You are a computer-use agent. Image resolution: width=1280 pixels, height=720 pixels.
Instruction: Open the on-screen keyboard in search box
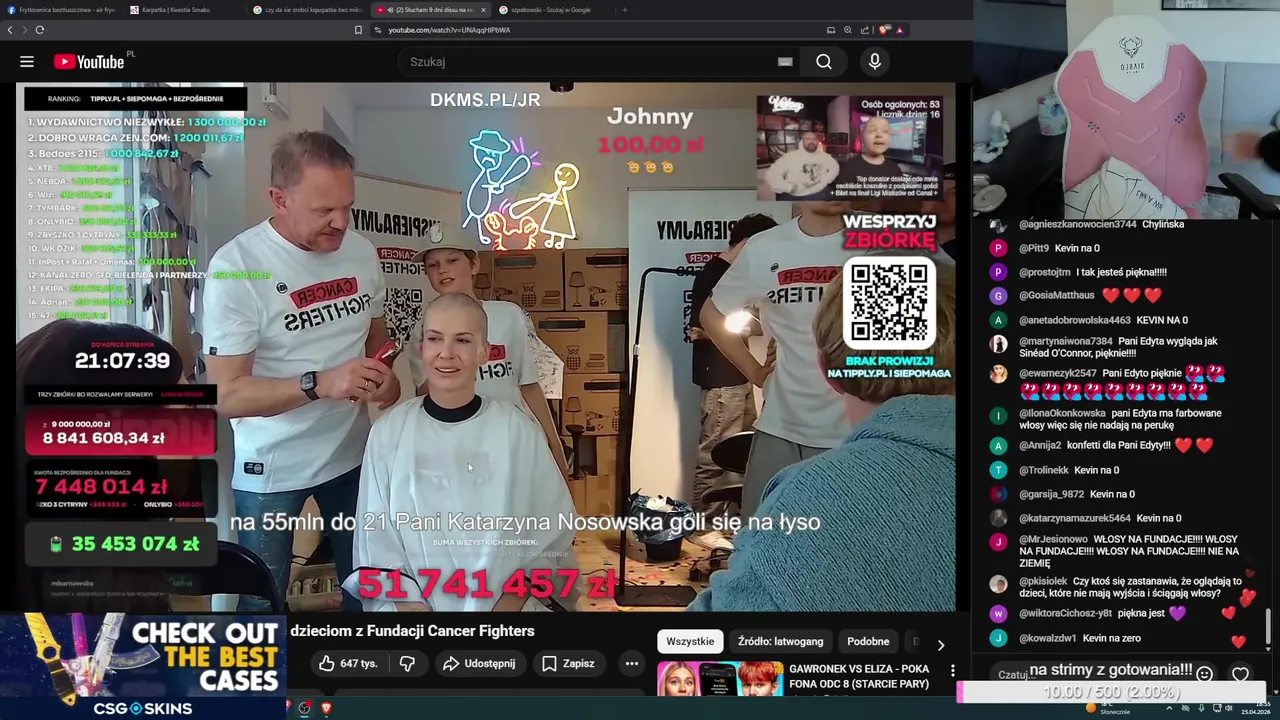(785, 62)
